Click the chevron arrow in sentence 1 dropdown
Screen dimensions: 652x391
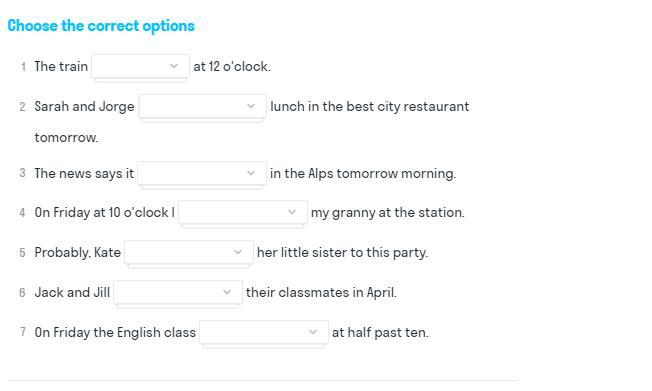tap(174, 66)
